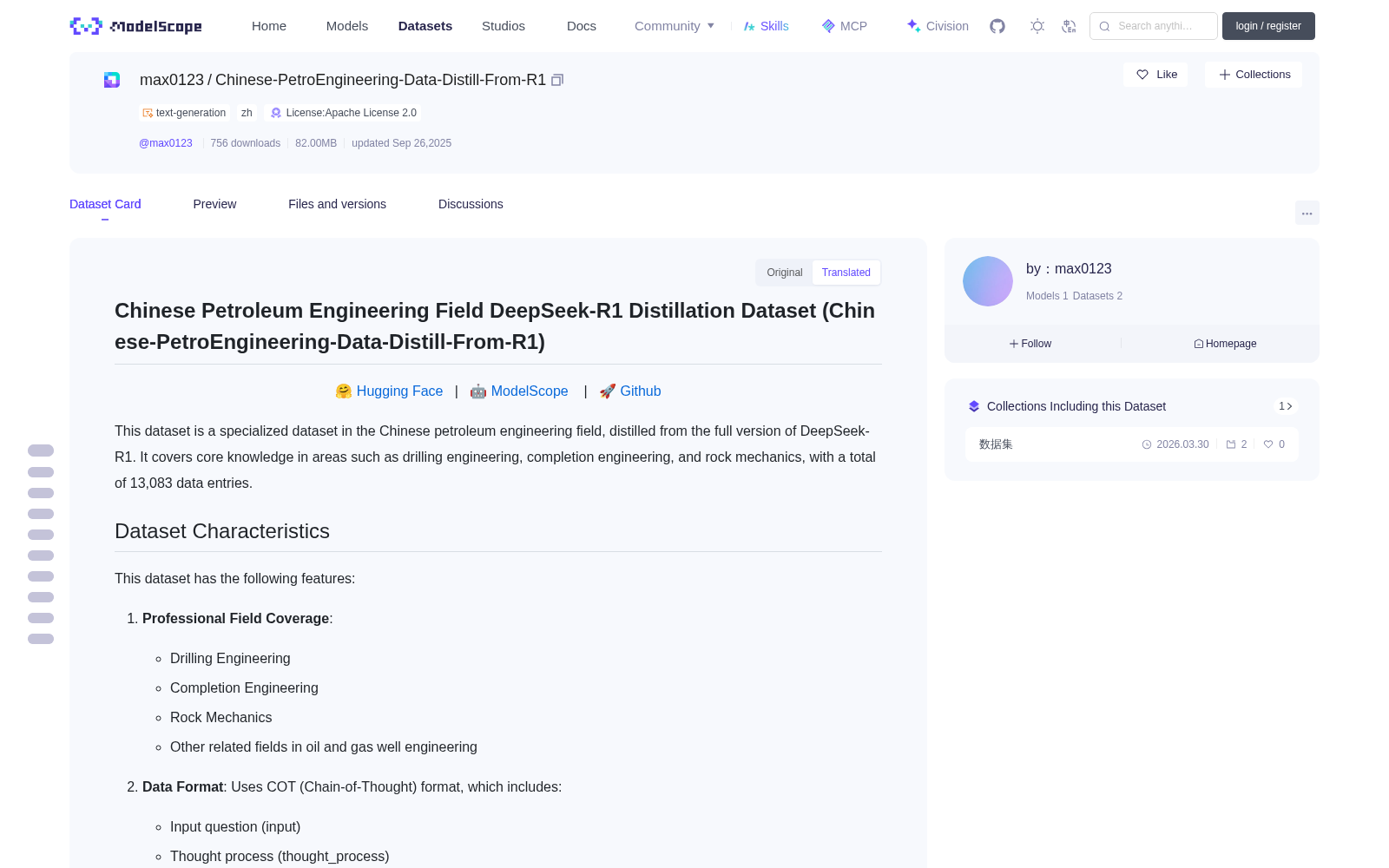1389x868 pixels.
Task: Follow user max0123
Action: (1030, 344)
